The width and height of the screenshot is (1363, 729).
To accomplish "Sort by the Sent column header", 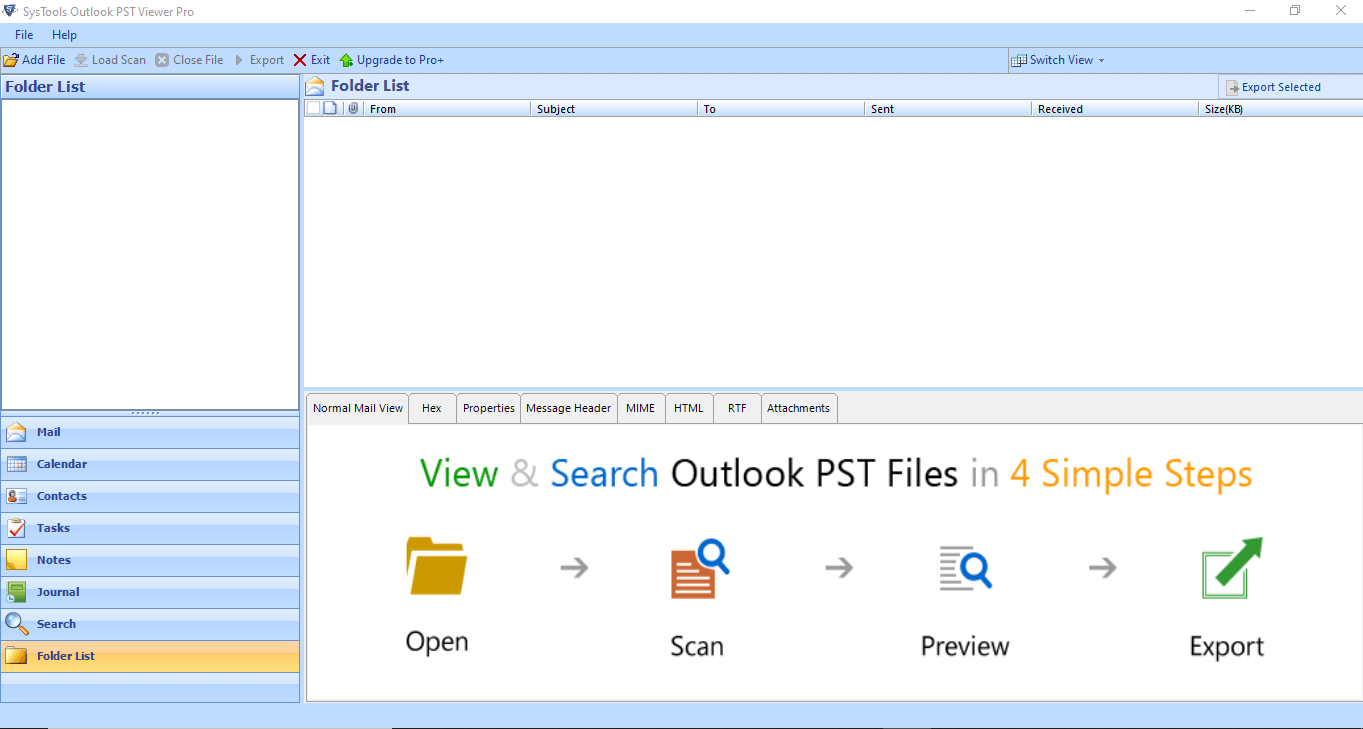I will (x=947, y=109).
